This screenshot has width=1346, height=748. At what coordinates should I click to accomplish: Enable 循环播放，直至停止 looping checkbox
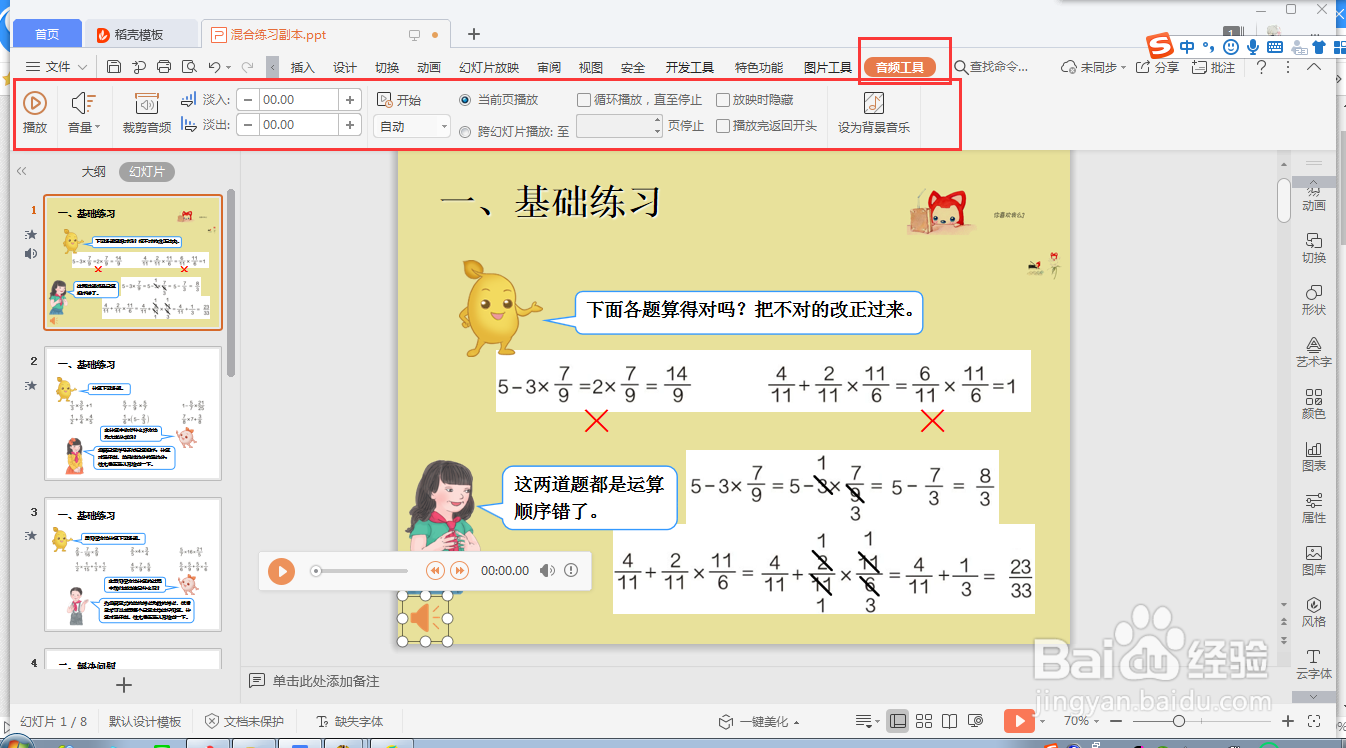[585, 97]
